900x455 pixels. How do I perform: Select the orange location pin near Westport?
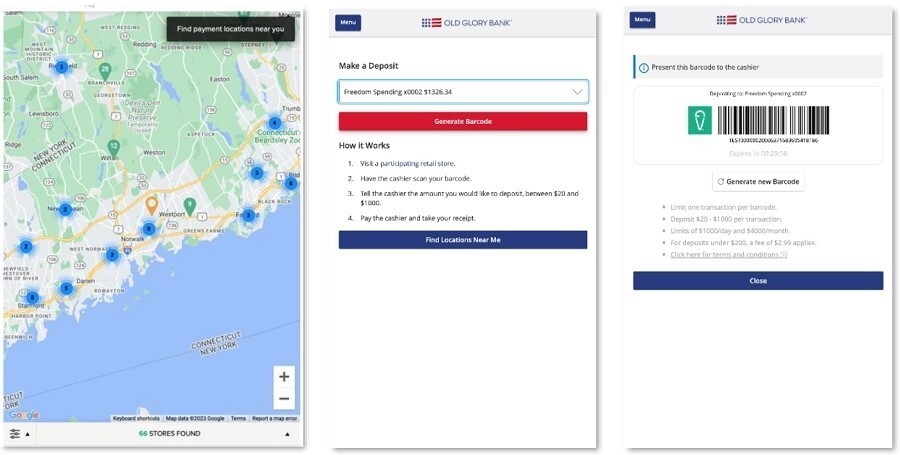(151, 205)
